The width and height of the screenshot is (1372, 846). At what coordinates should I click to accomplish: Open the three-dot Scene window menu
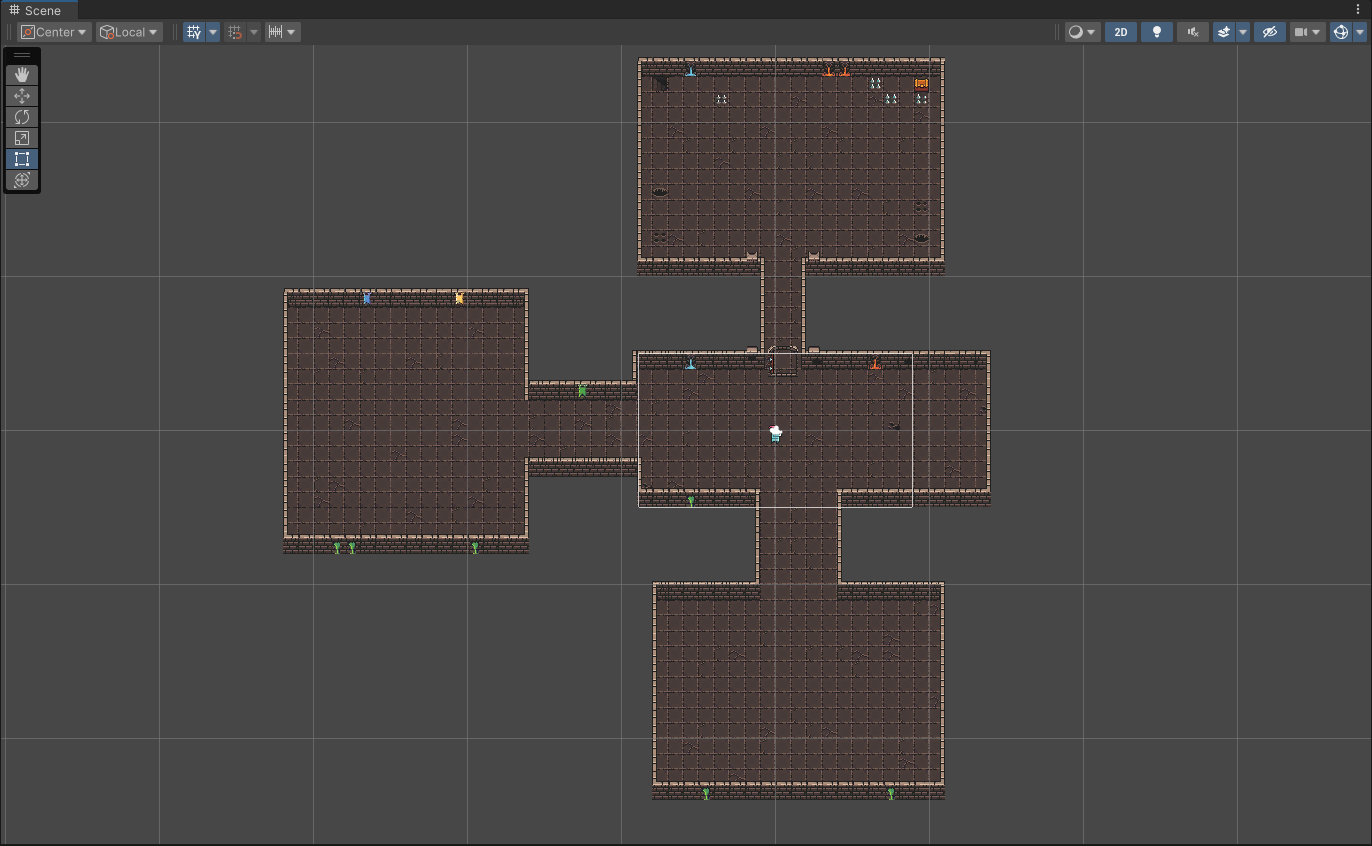pos(1357,9)
